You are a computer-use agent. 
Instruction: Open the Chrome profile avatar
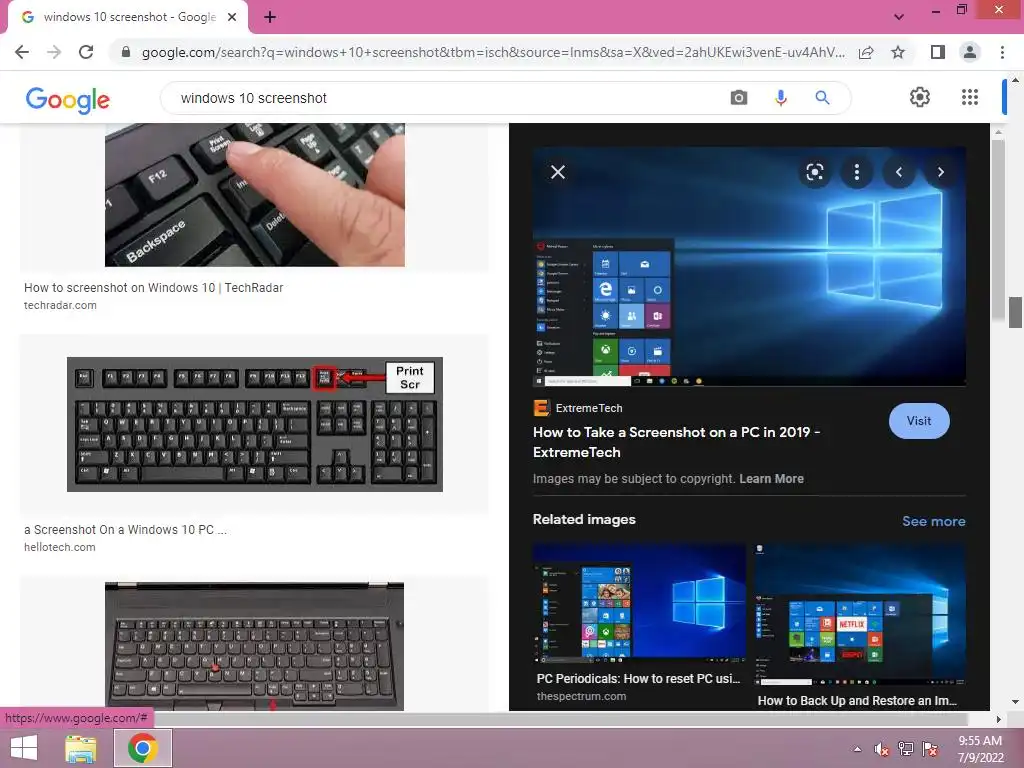pos(970,52)
